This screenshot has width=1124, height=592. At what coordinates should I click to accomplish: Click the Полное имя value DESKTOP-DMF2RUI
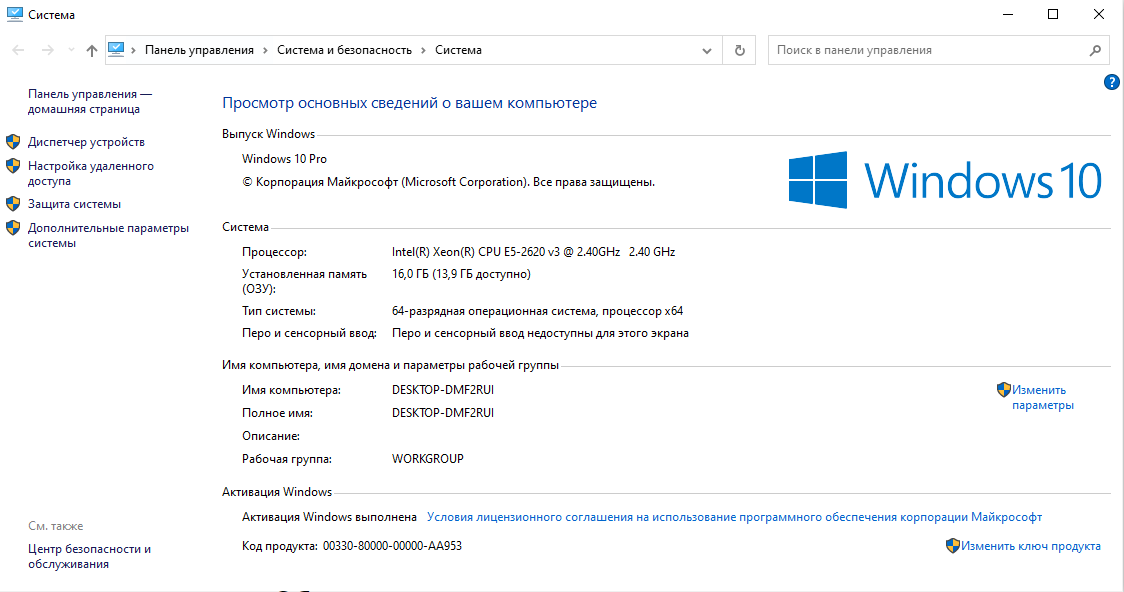click(443, 413)
